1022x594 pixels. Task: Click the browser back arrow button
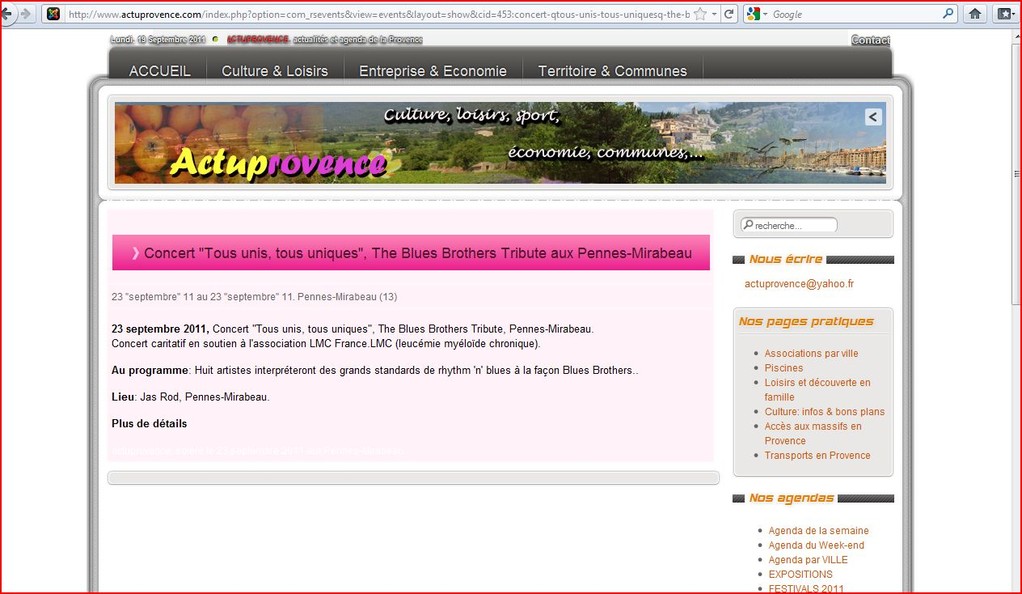coord(7,14)
